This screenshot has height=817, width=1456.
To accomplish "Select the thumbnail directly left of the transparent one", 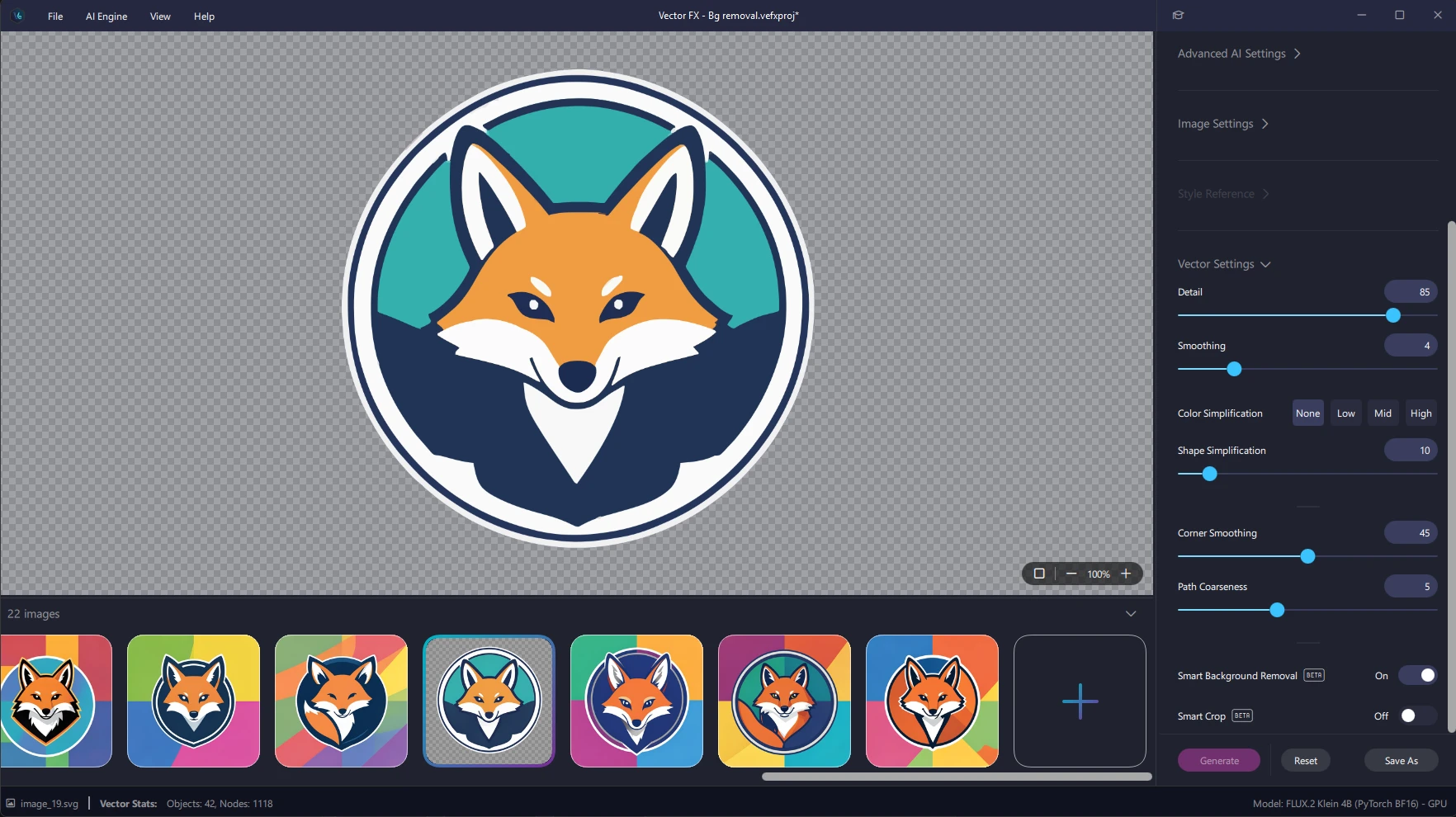I will click(x=341, y=701).
